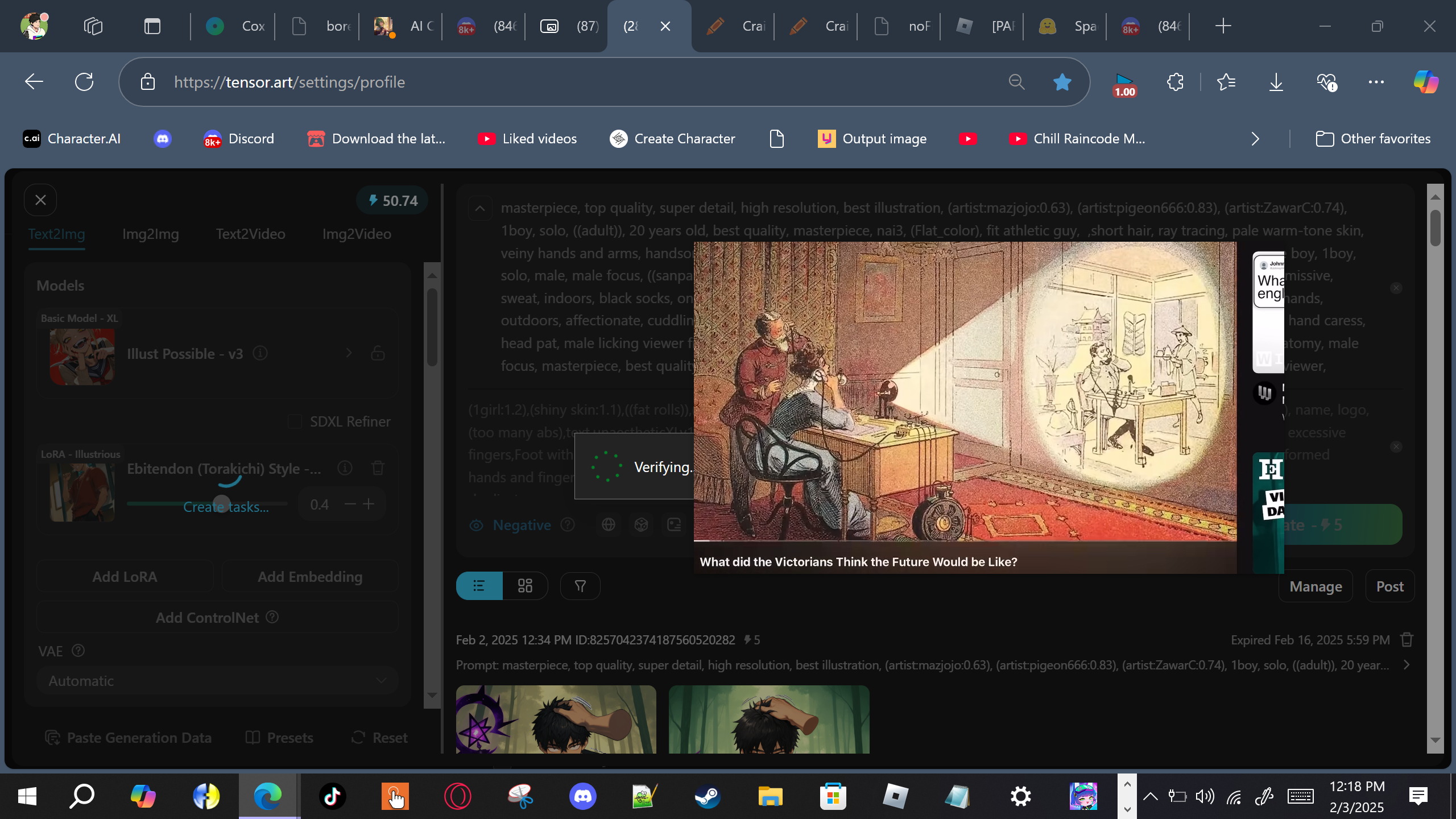Viewport: 1456px width, 819px height.
Task: Open the browser Downloads icon
Action: tap(1276, 82)
